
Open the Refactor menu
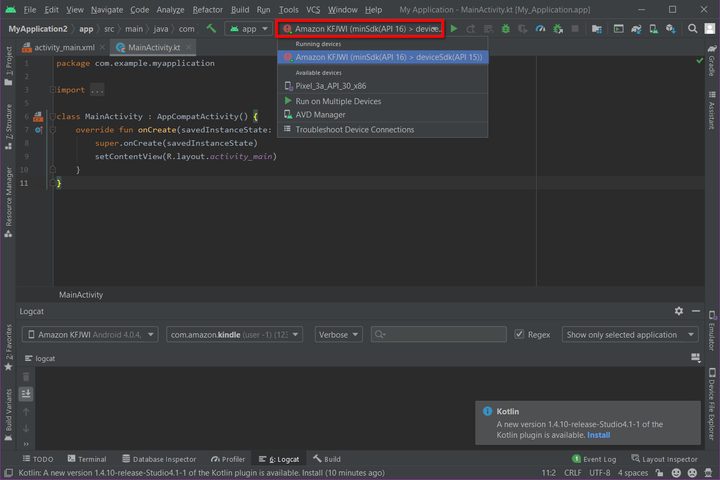pos(208,9)
